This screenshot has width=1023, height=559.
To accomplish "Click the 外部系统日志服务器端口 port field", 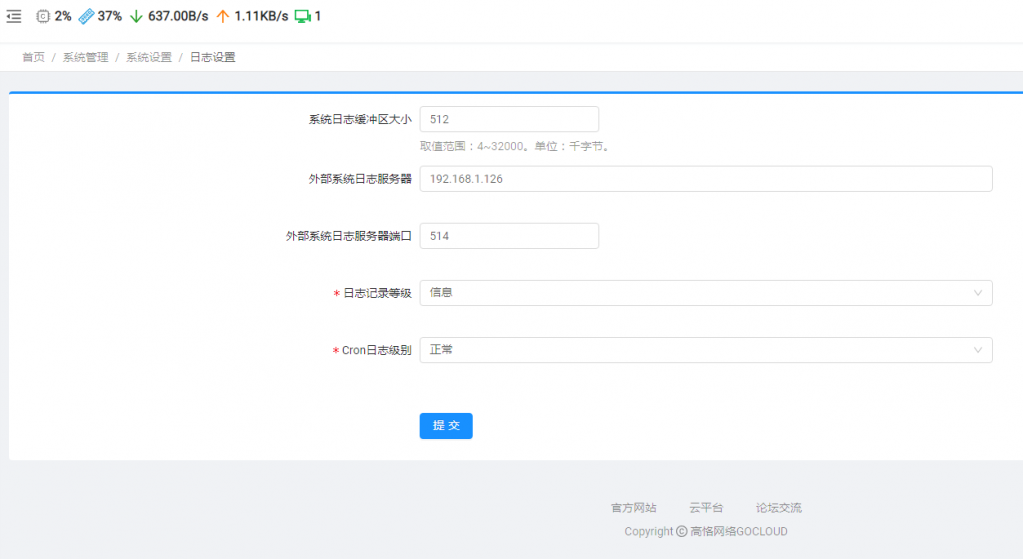I will point(508,236).
